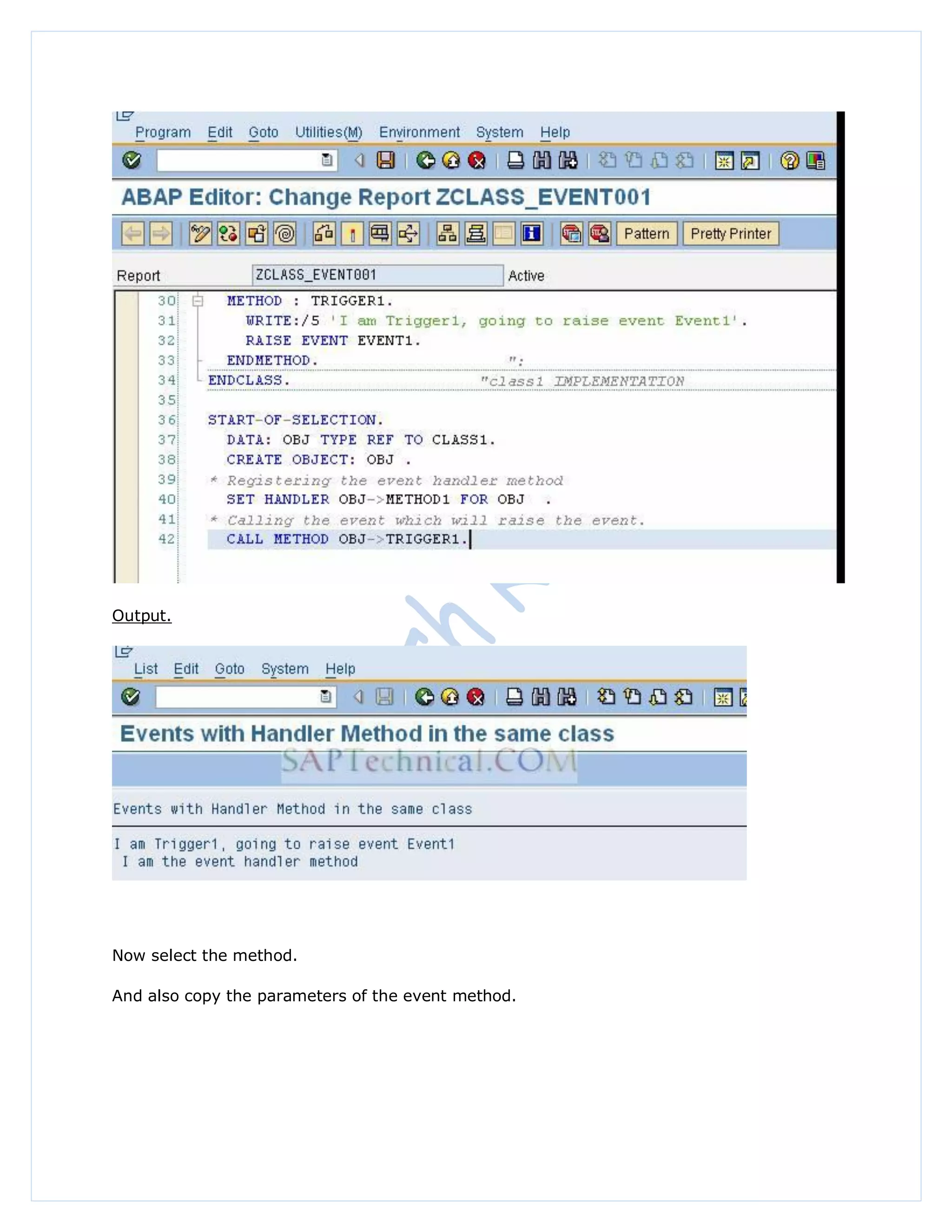952x1232 pixels.
Task: Click the Activate matchstick icon
Action: [x=352, y=233]
